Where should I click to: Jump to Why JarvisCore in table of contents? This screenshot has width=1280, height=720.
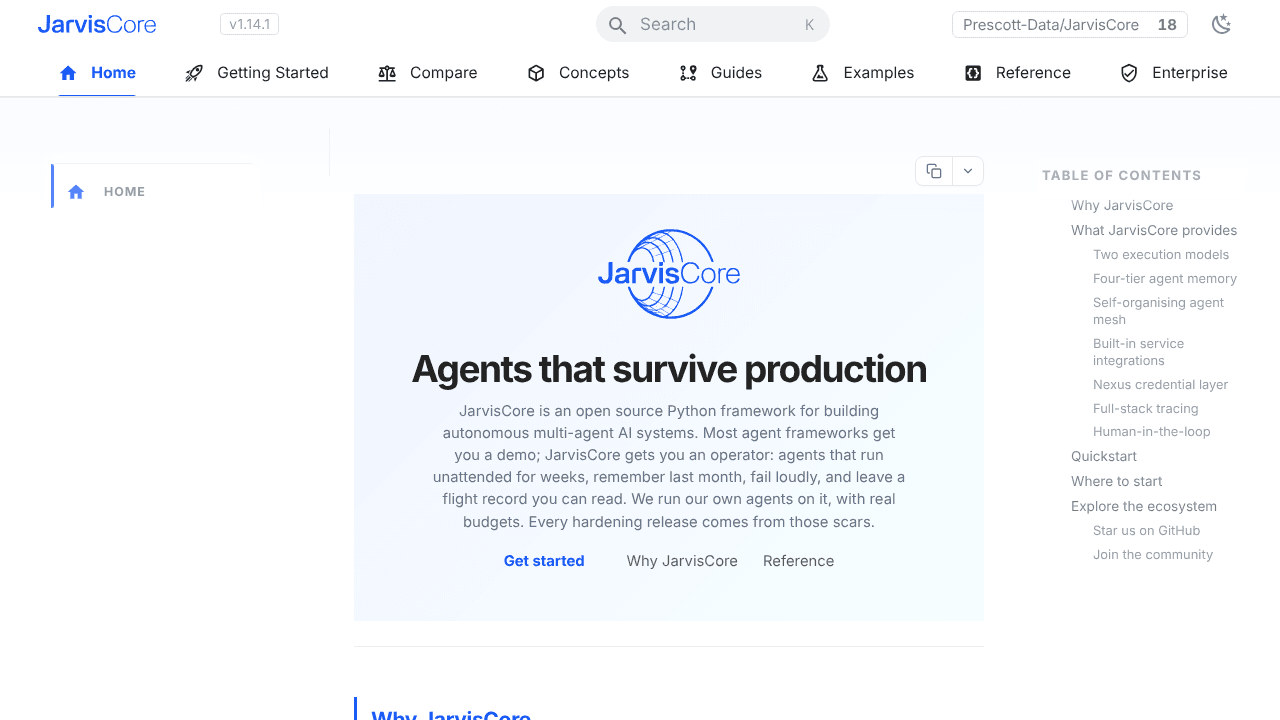pyautogui.click(x=1122, y=205)
